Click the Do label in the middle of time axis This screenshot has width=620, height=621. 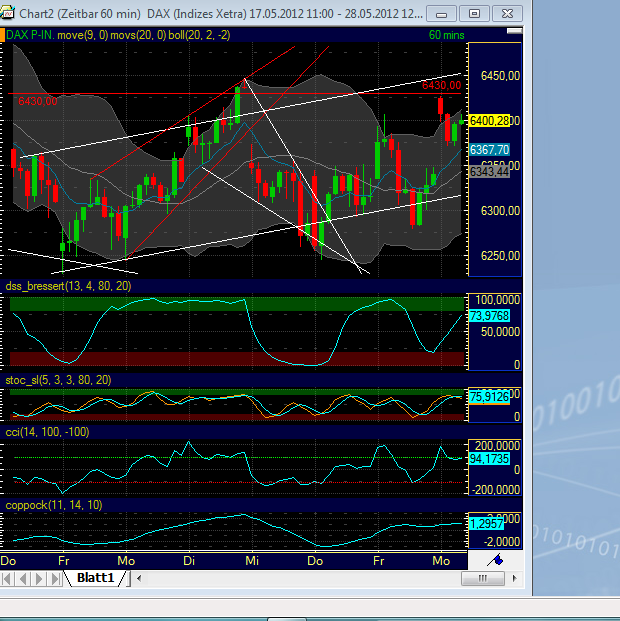pyautogui.click(x=315, y=561)
